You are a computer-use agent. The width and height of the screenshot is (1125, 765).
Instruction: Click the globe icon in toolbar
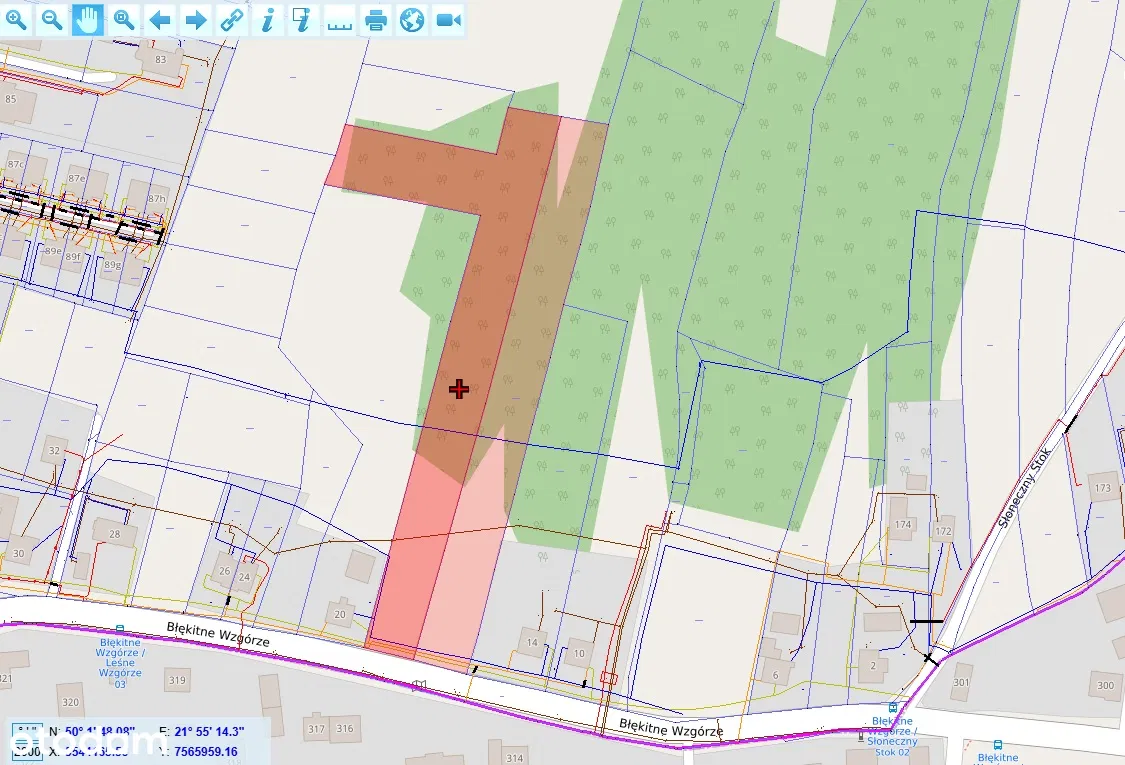click(x=411, y=19)
